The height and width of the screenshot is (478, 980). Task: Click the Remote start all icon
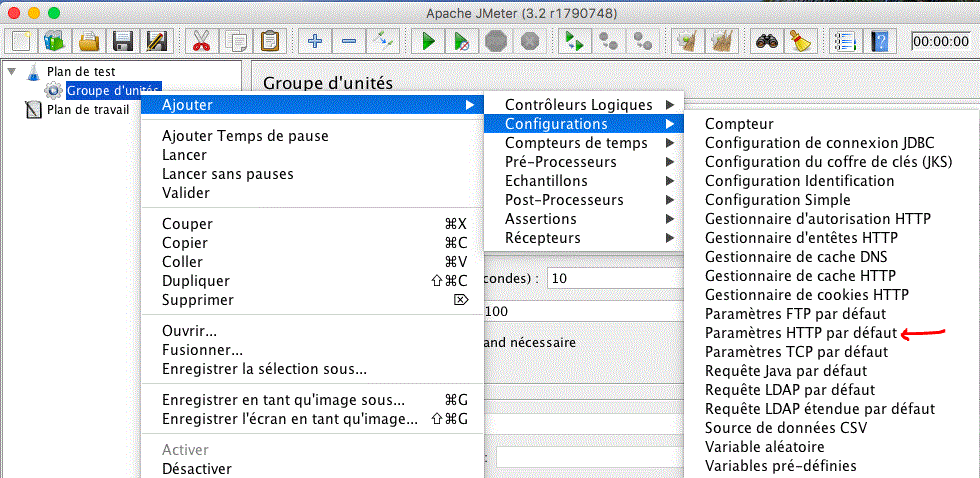[x=574, y=42]
